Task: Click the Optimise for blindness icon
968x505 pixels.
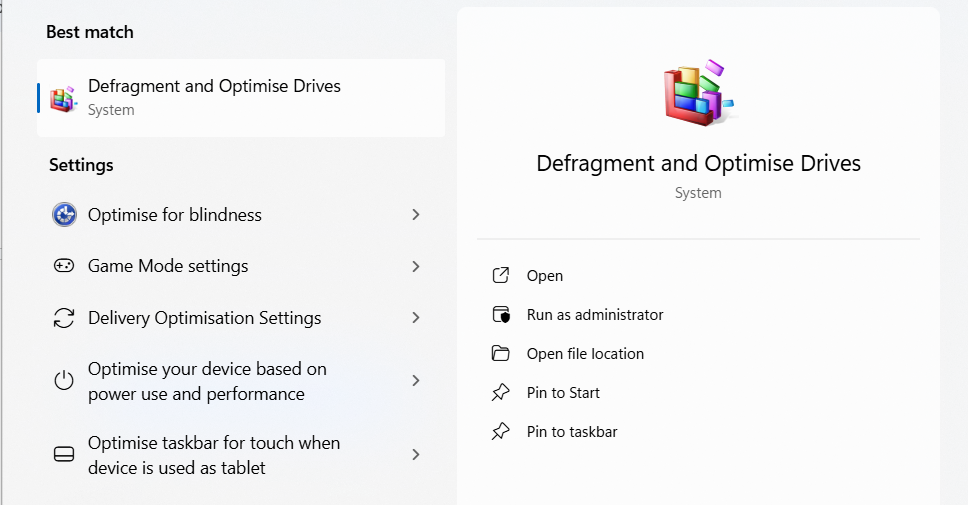Action: [64, 215]
